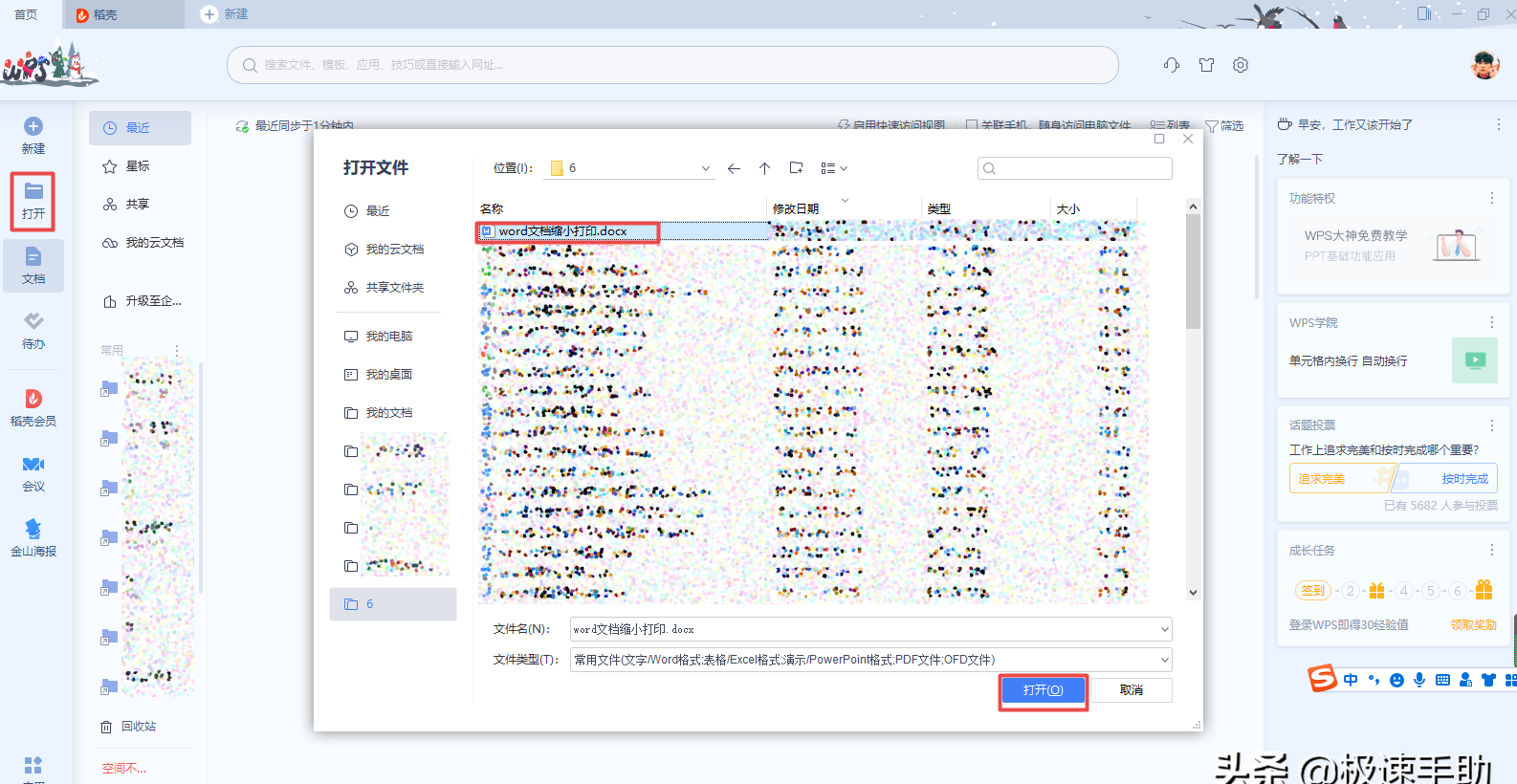Click the IME soft keyboard icon

tap(1442, 680)
